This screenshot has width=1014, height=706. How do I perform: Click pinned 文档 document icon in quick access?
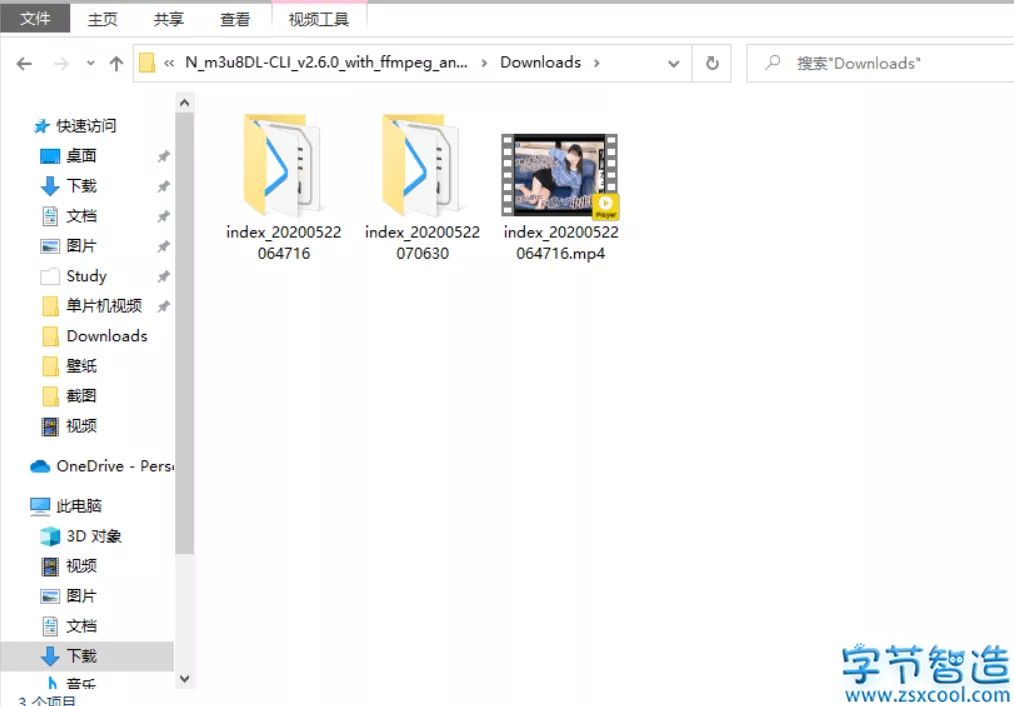(x=50, y=216)
